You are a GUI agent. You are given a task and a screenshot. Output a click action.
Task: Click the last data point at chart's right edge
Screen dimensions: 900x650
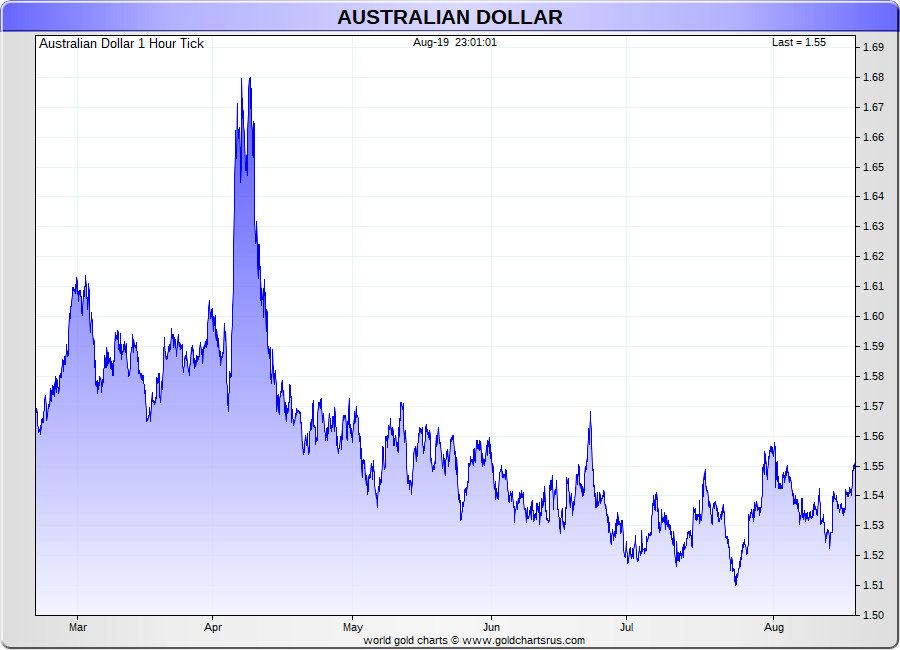854,465
